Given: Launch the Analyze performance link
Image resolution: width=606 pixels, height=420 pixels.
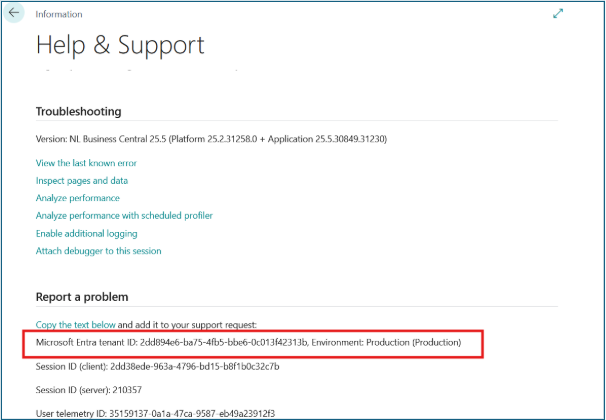Looking at the screenshot, I should point(78,198).
